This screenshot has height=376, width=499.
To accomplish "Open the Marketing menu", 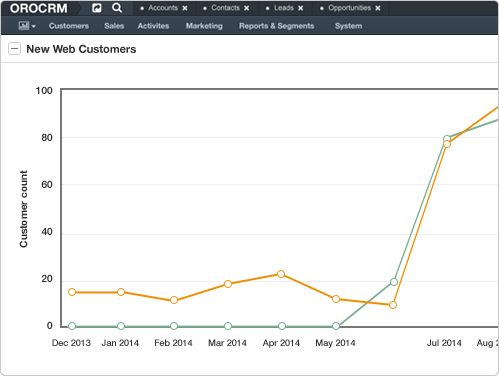I will pos(204,26).
